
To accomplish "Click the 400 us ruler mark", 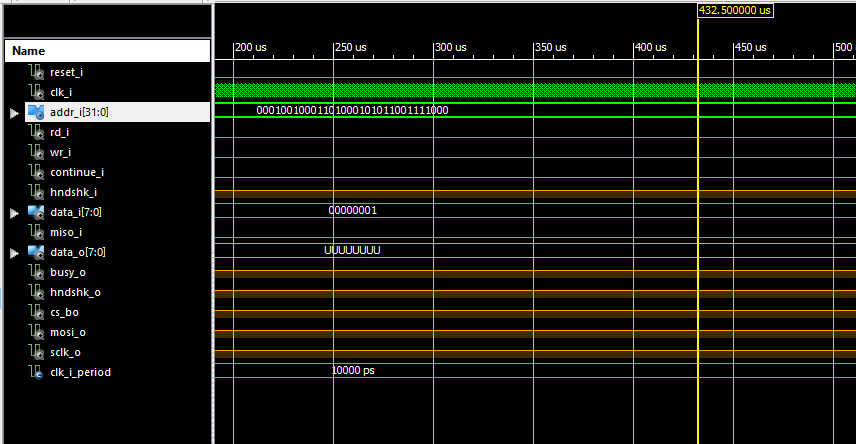I will [650, 48].
